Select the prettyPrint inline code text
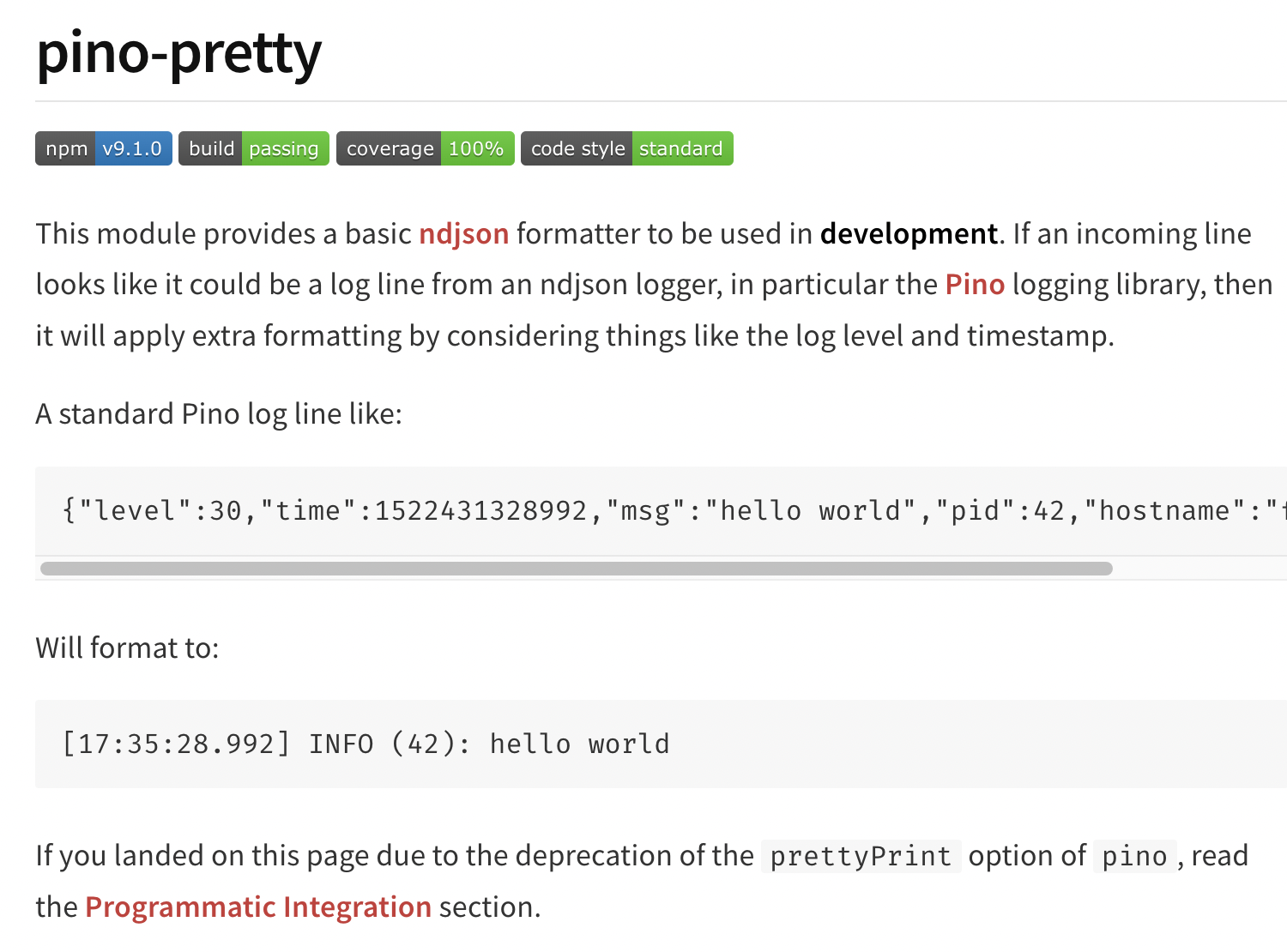 tap(860, 855)
